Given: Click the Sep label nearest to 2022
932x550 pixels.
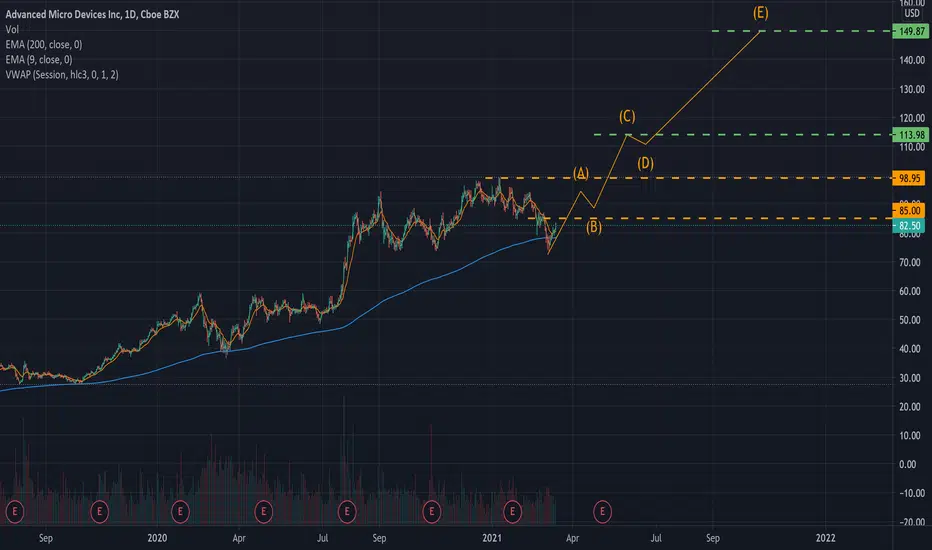Looking at the screenshot, I should 713,538.
